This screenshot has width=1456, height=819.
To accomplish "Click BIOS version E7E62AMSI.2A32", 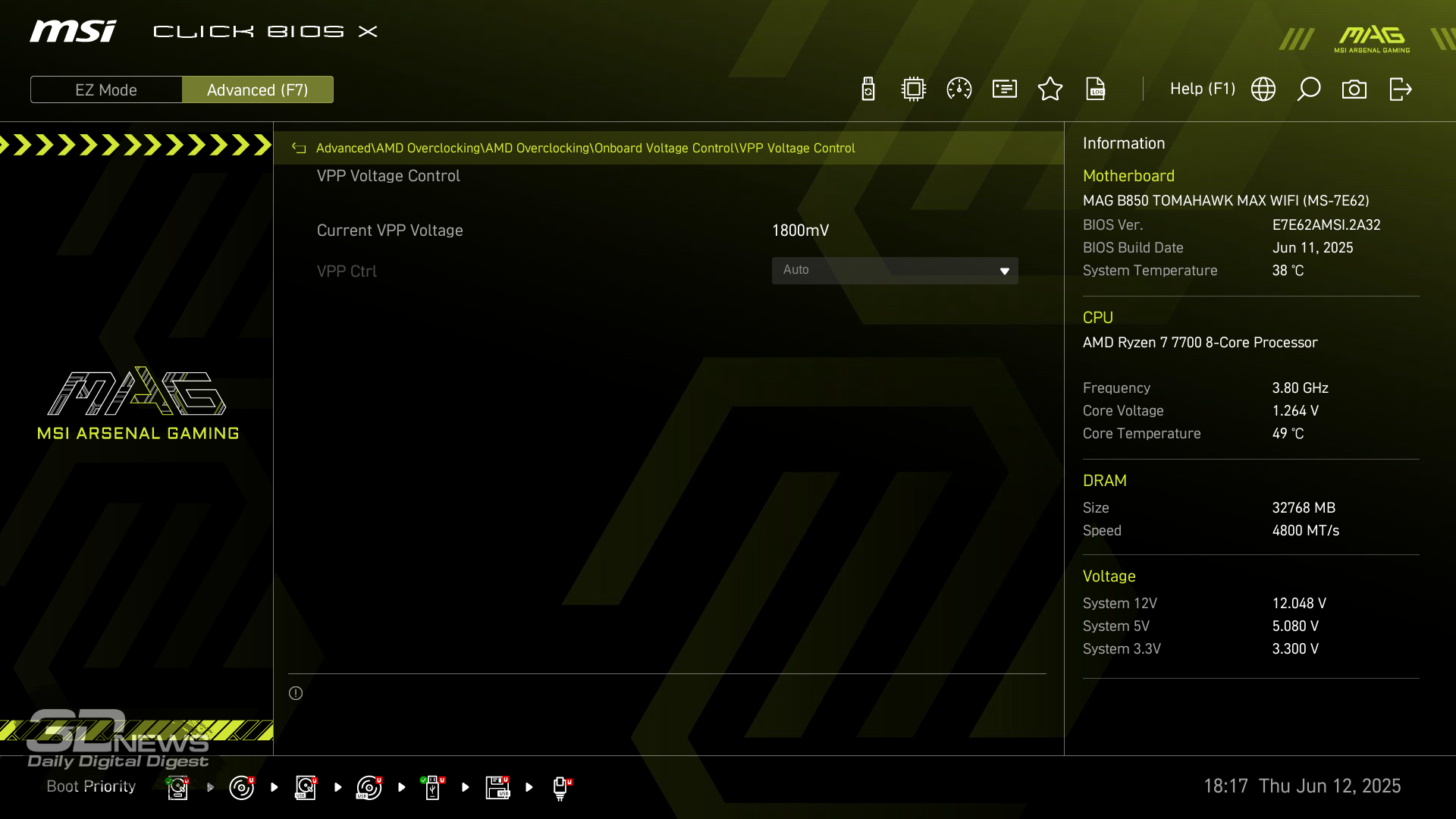I will pyautogui.click(x=1326, y=225).
